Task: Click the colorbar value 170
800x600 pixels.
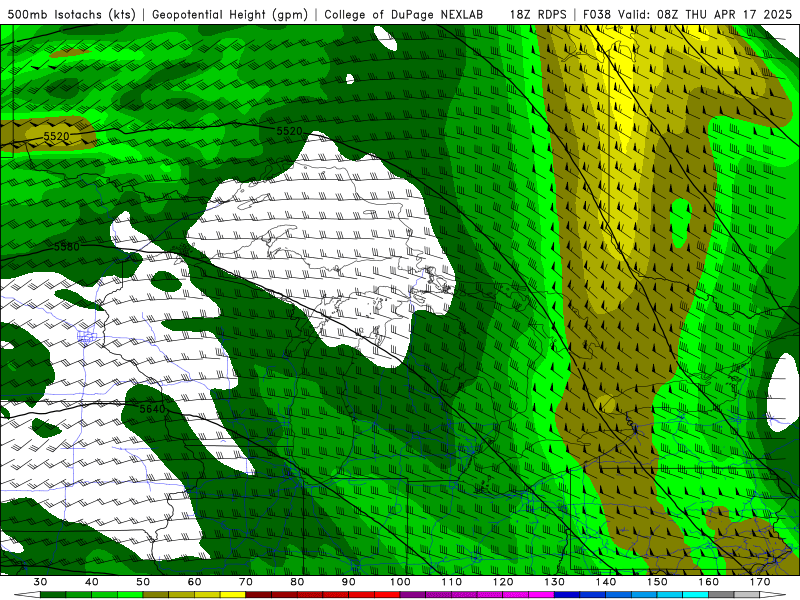Action: (760, 582)
